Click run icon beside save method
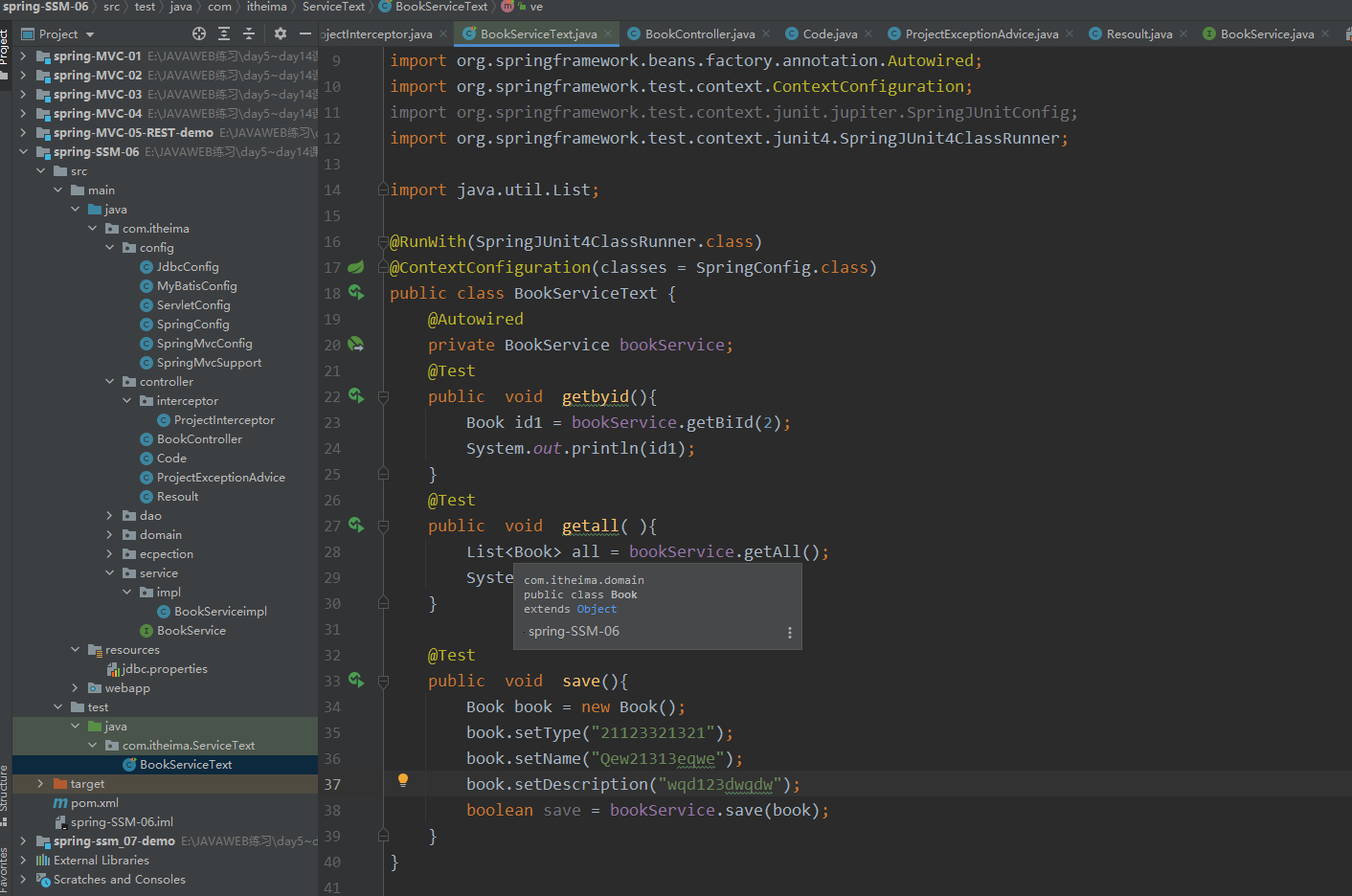The image size is (1352, 896). [x=356, y=681]
